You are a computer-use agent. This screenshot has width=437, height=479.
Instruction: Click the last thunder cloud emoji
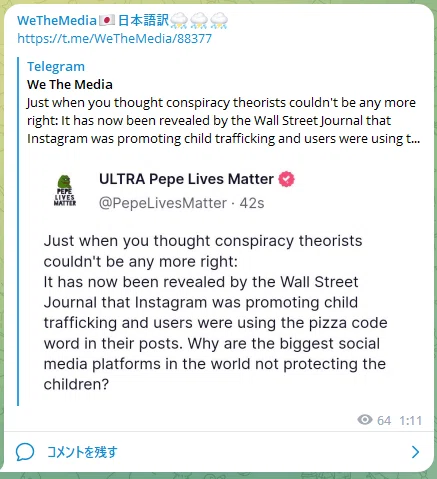pos(219,21)
